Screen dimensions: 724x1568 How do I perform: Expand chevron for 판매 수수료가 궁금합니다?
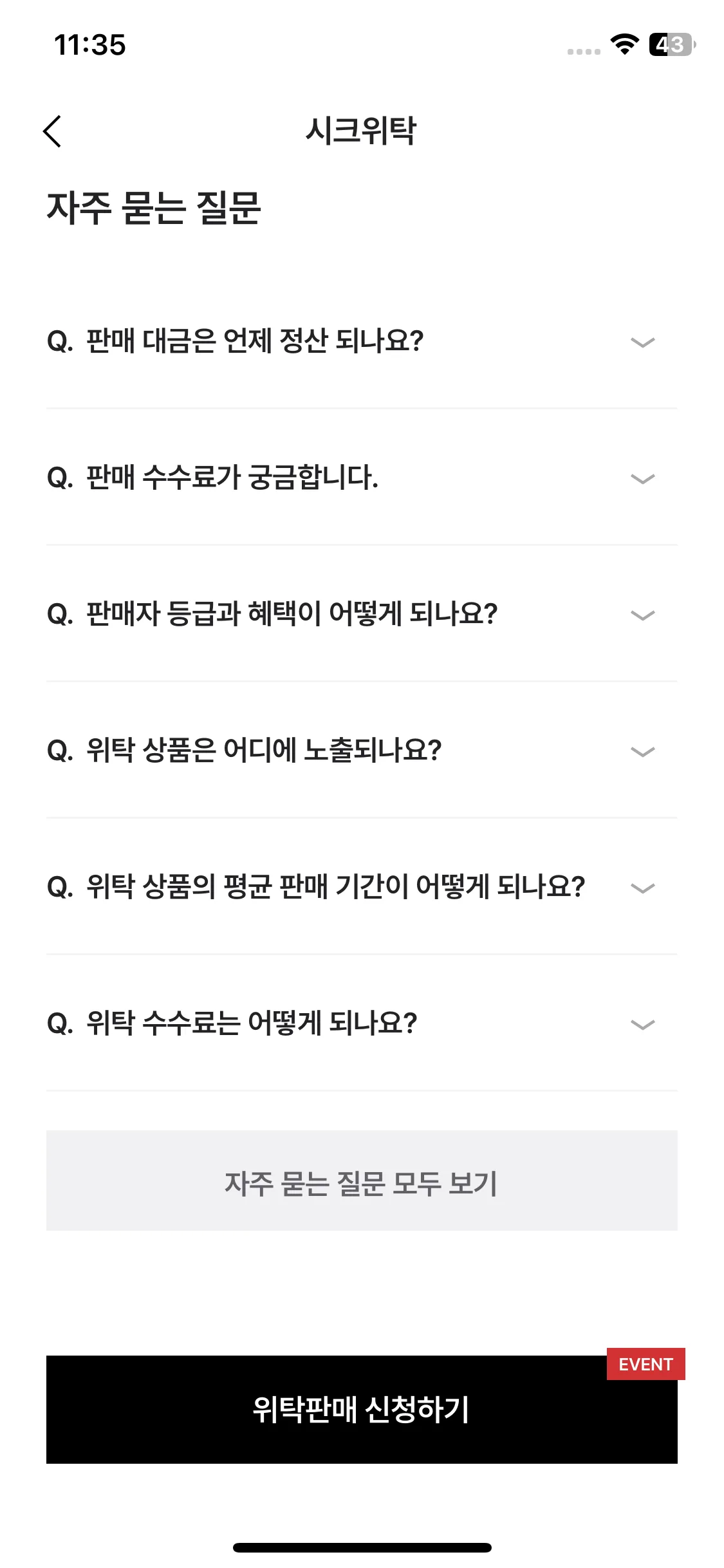coord(642,479)
